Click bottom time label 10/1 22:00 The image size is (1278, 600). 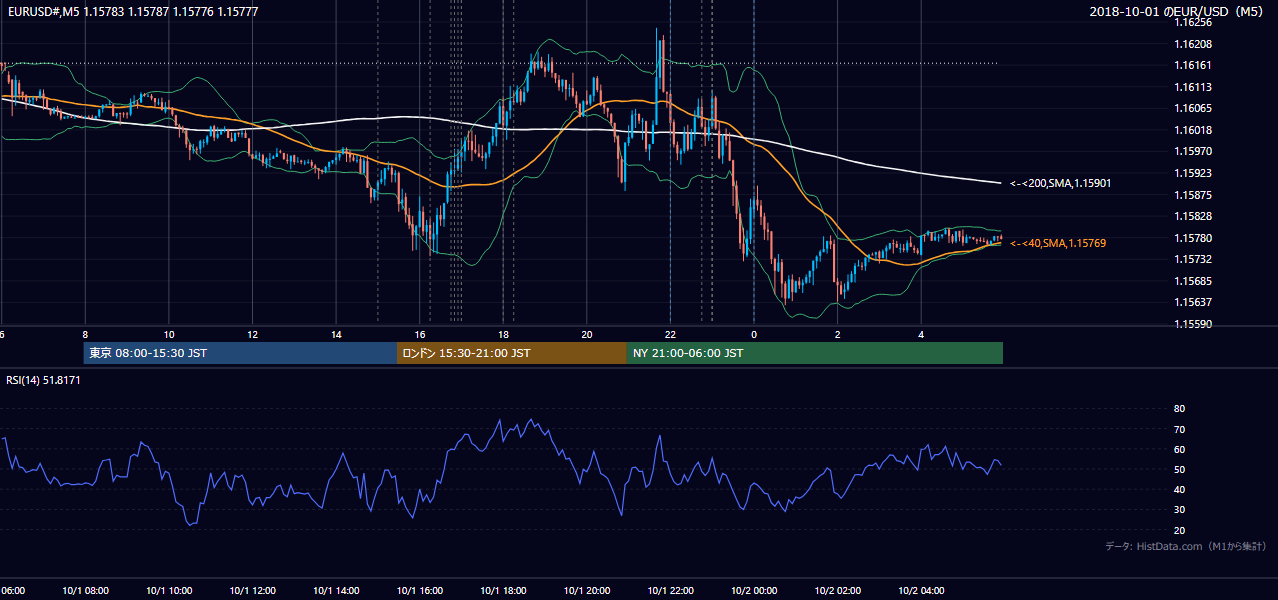(670, 591)
